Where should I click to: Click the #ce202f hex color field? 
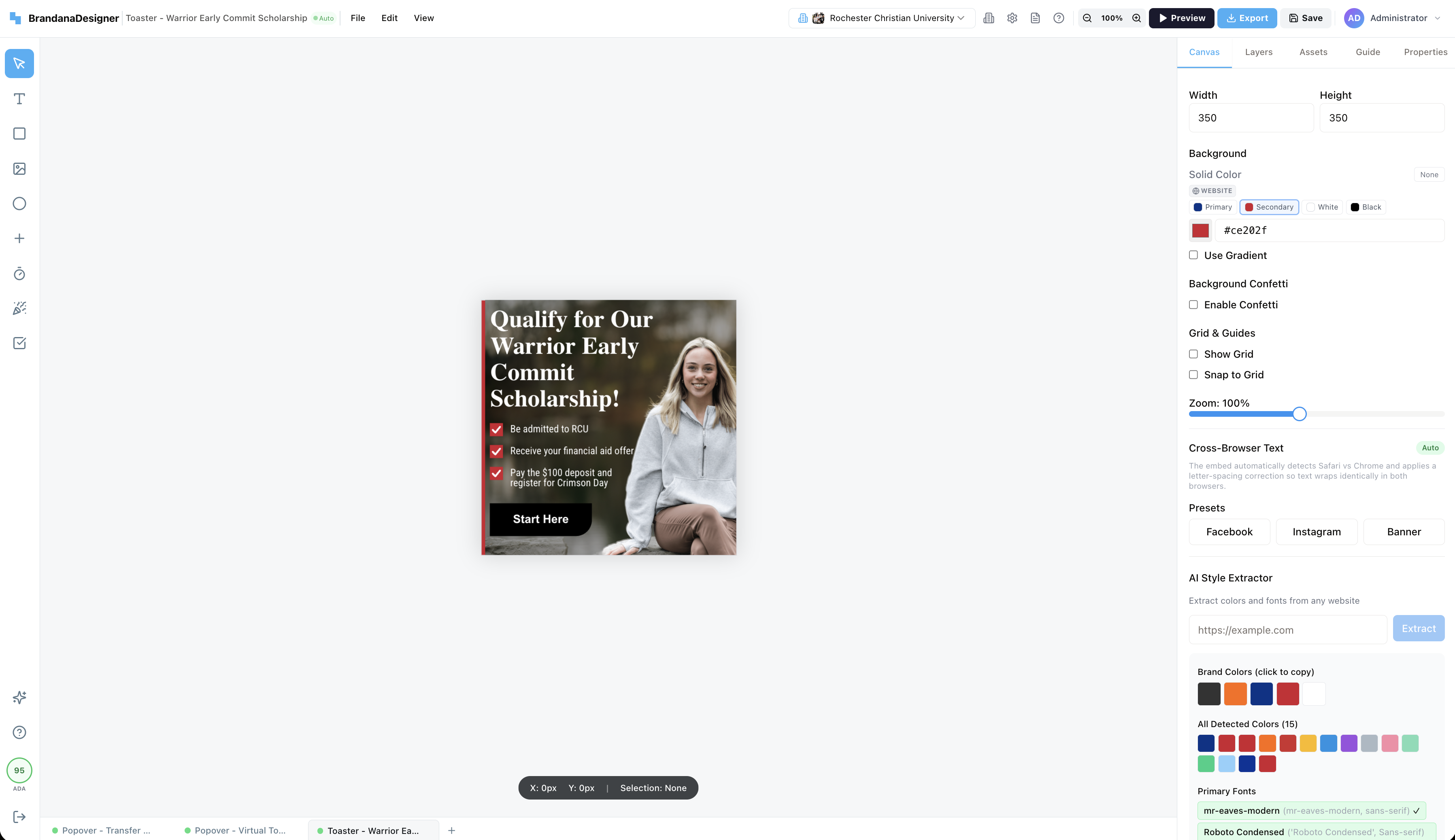coord(1330,230)
